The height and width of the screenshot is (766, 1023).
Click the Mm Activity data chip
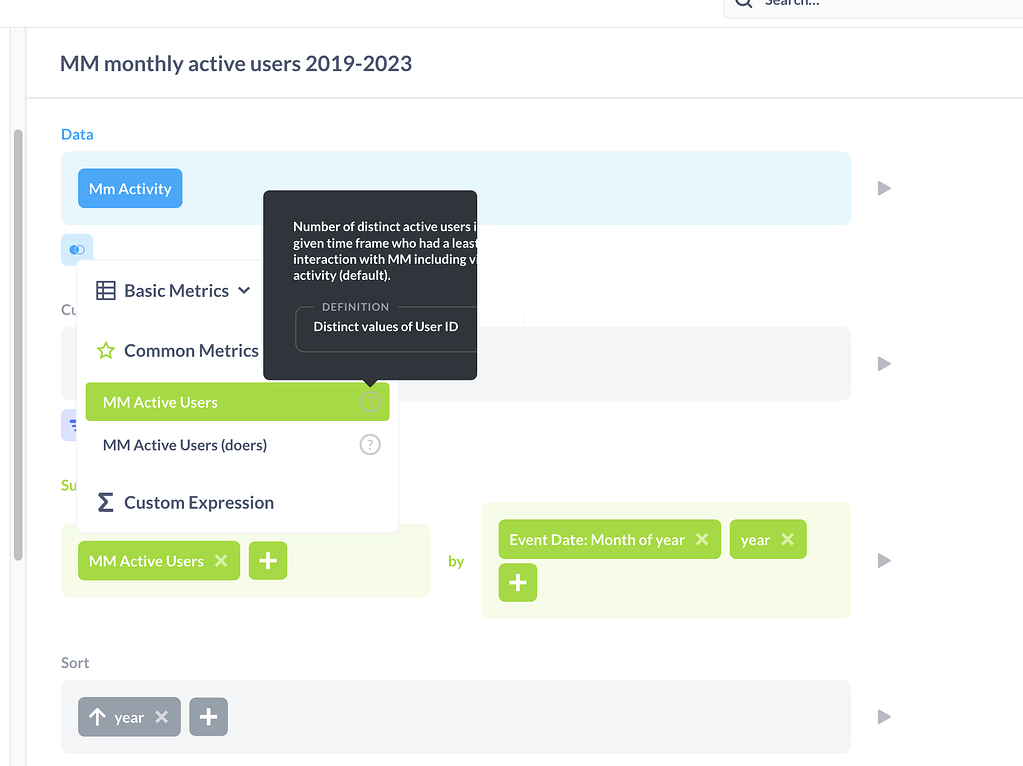click(x=129, y=188)
